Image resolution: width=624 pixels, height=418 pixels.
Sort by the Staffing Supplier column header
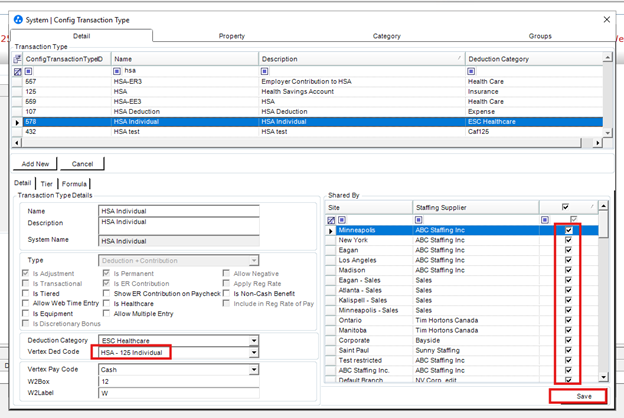click(x=476, y=207)
